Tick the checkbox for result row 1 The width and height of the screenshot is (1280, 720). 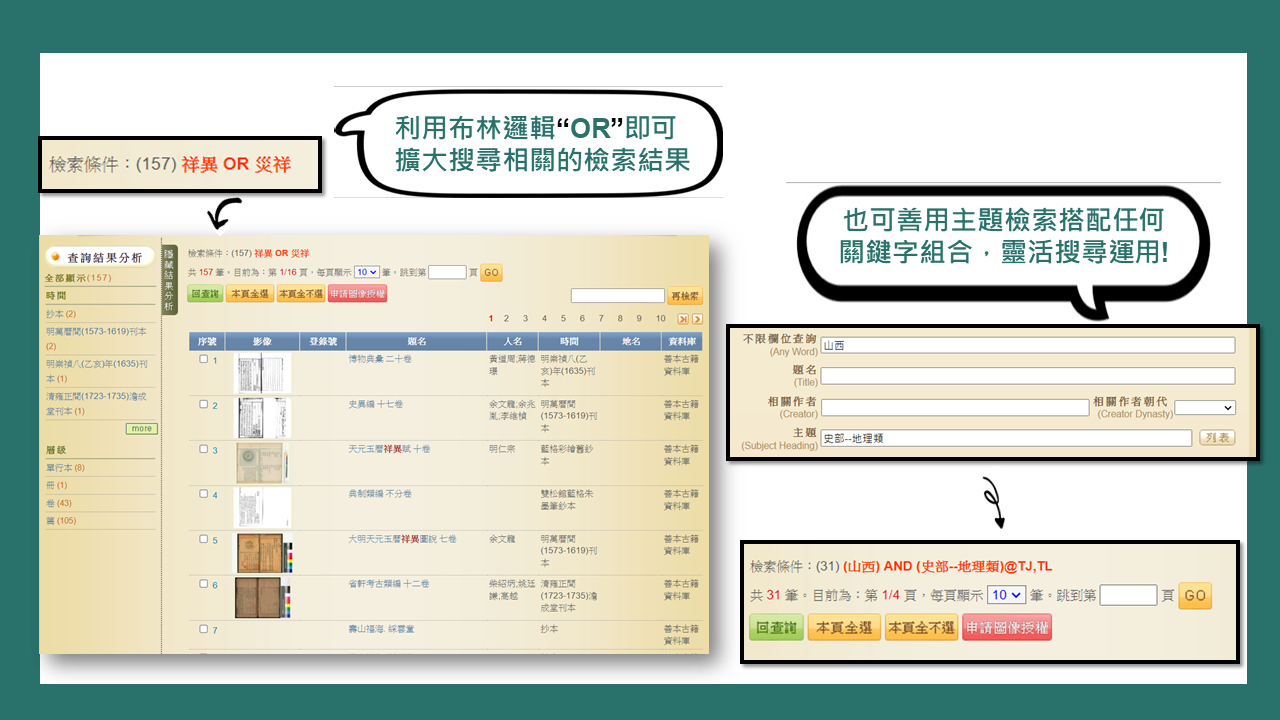click(x=204, y=359)
